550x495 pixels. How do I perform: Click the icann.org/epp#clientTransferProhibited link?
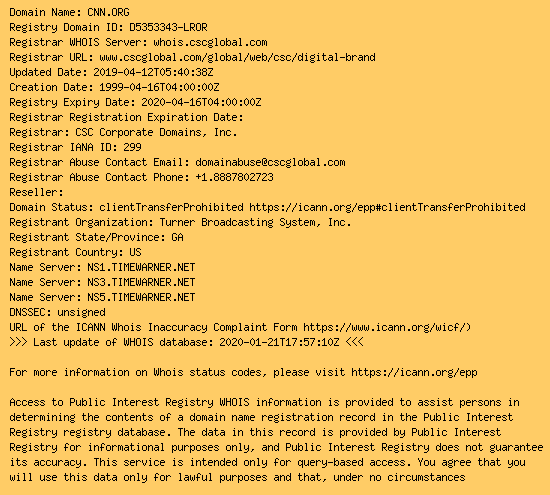pyautogui.click(x=387, y=207)
